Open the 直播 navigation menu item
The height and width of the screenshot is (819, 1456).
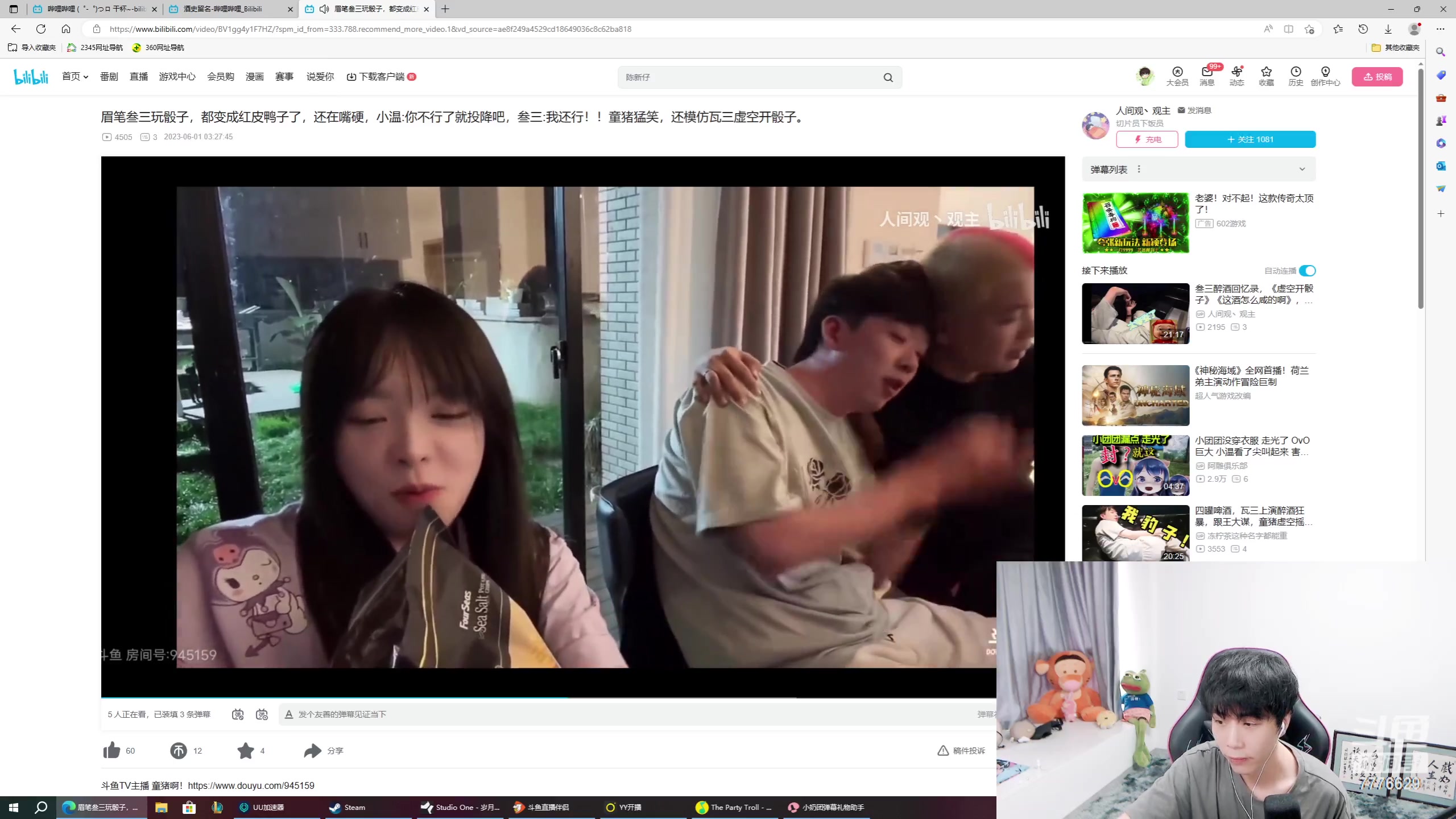pos(138,76)
